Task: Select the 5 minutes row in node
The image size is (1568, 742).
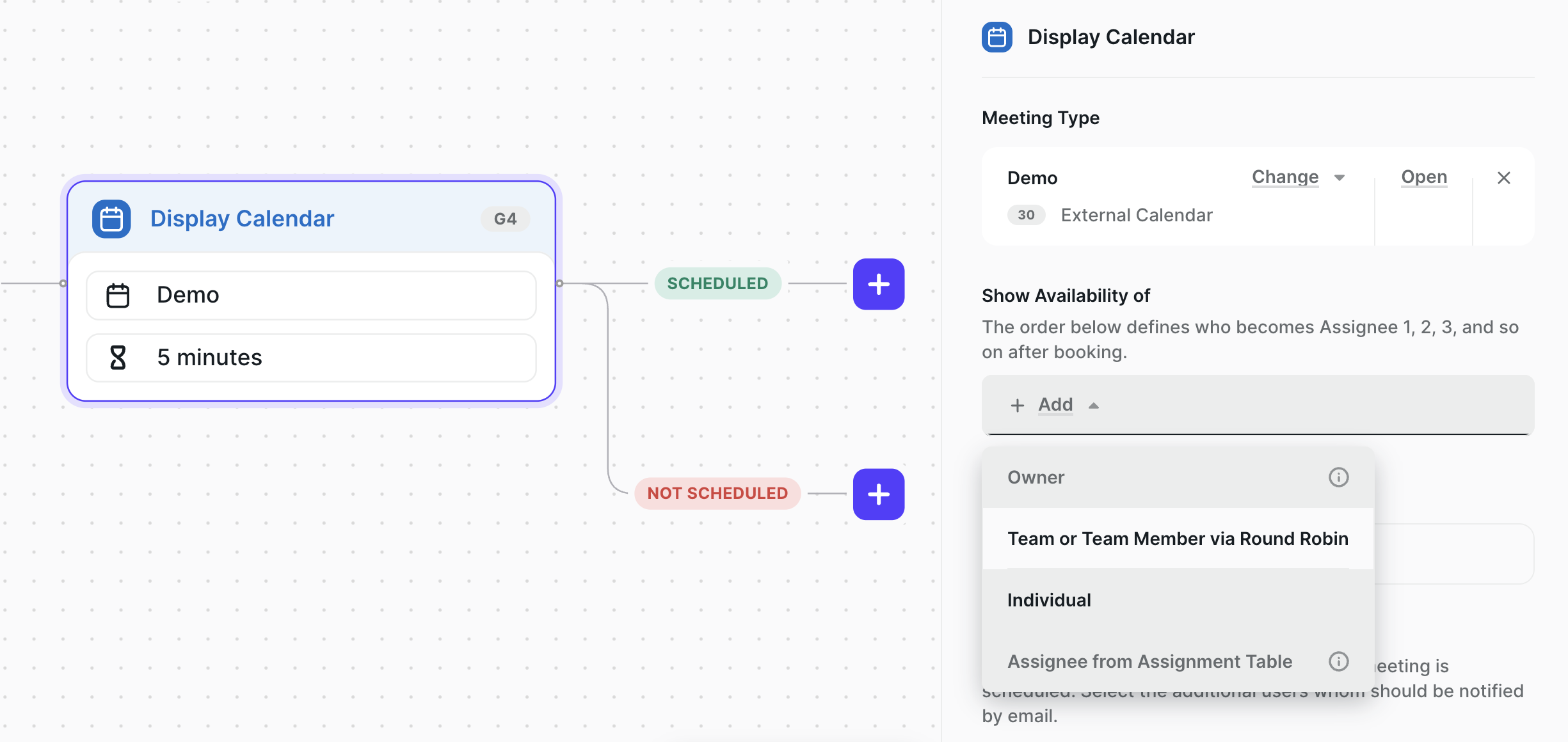Action: tap(311, 358)
